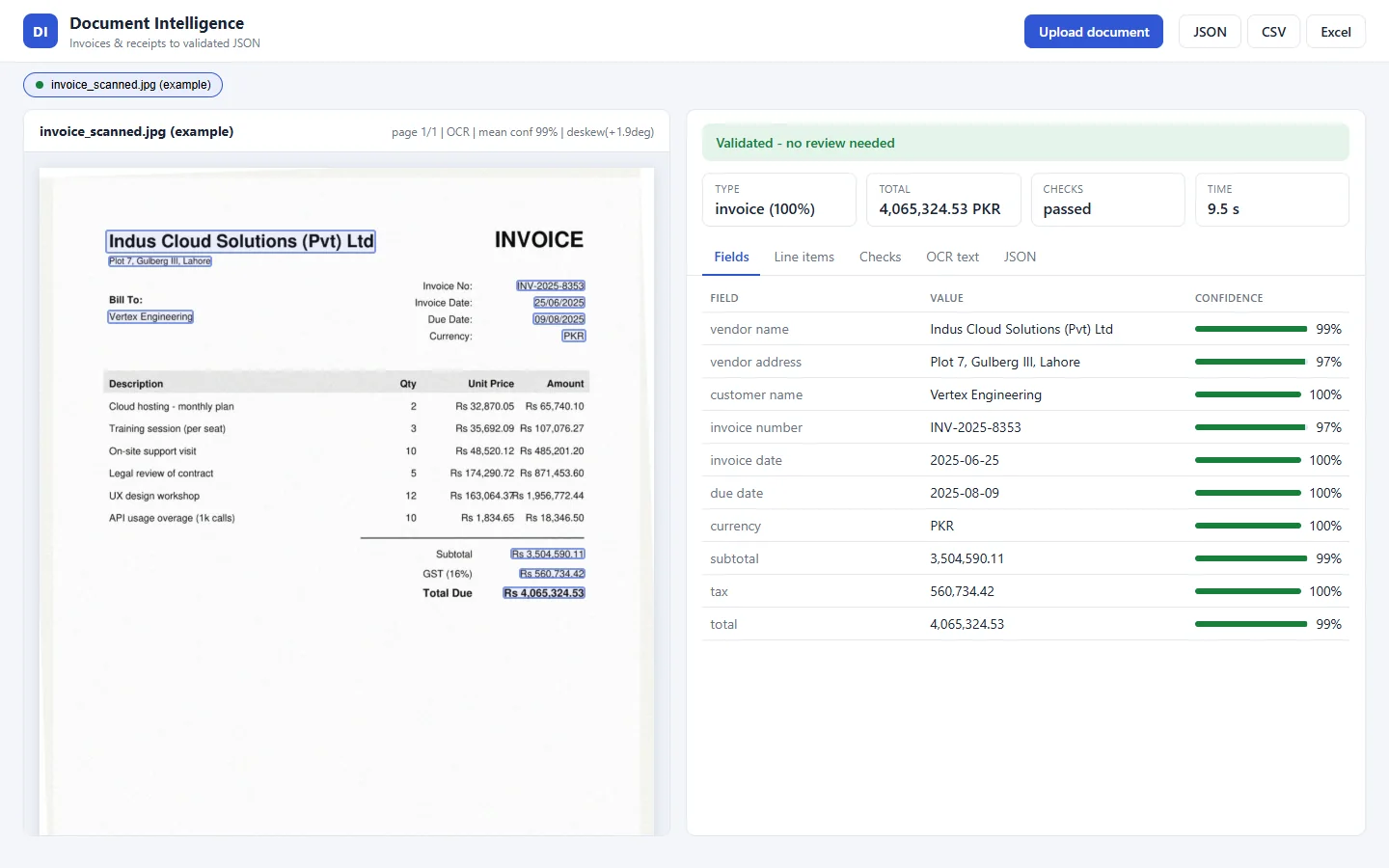Click the tax value 560,734.42 in table

pos(962,591)
